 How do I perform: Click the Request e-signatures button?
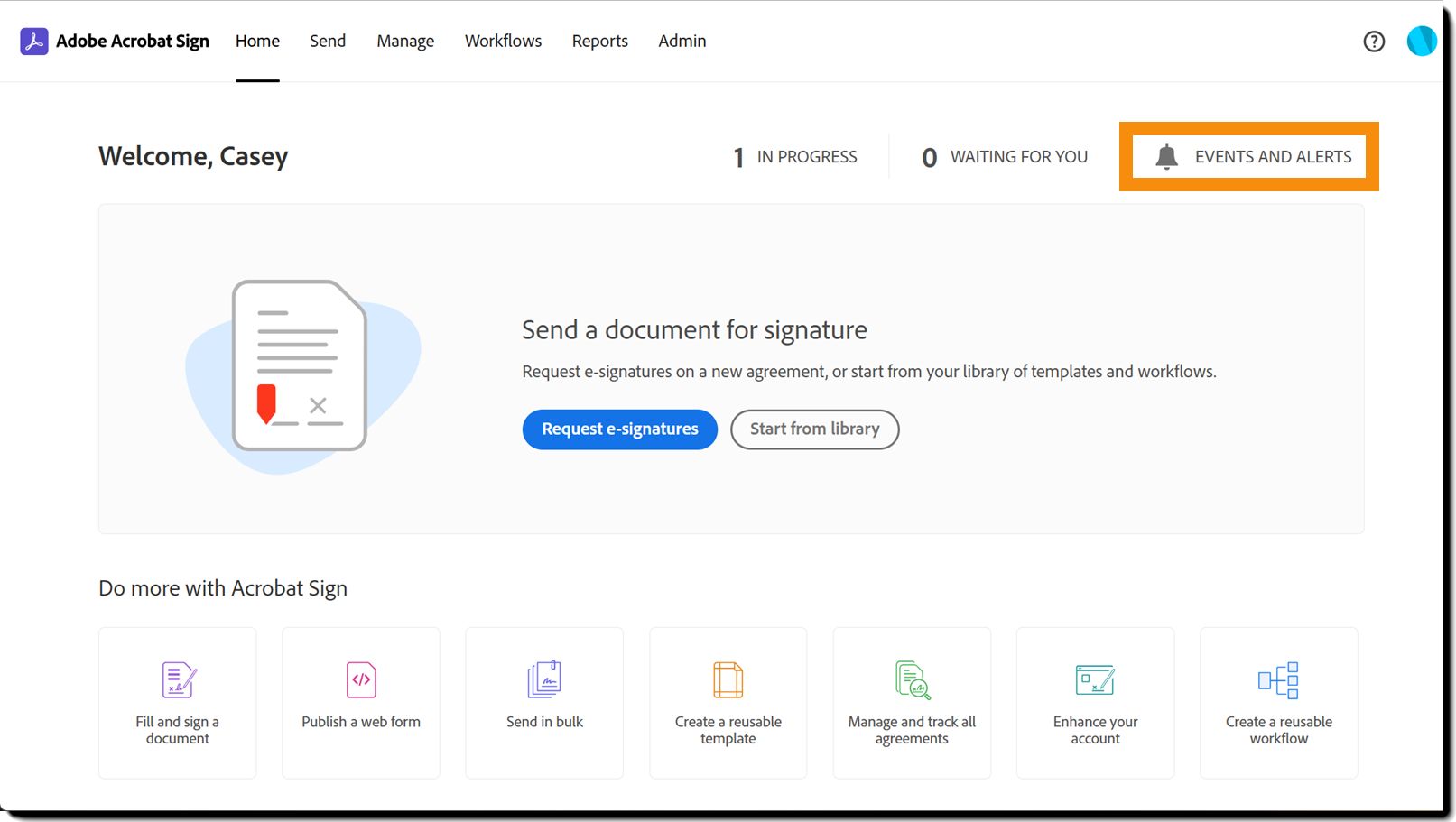[620, 429]
